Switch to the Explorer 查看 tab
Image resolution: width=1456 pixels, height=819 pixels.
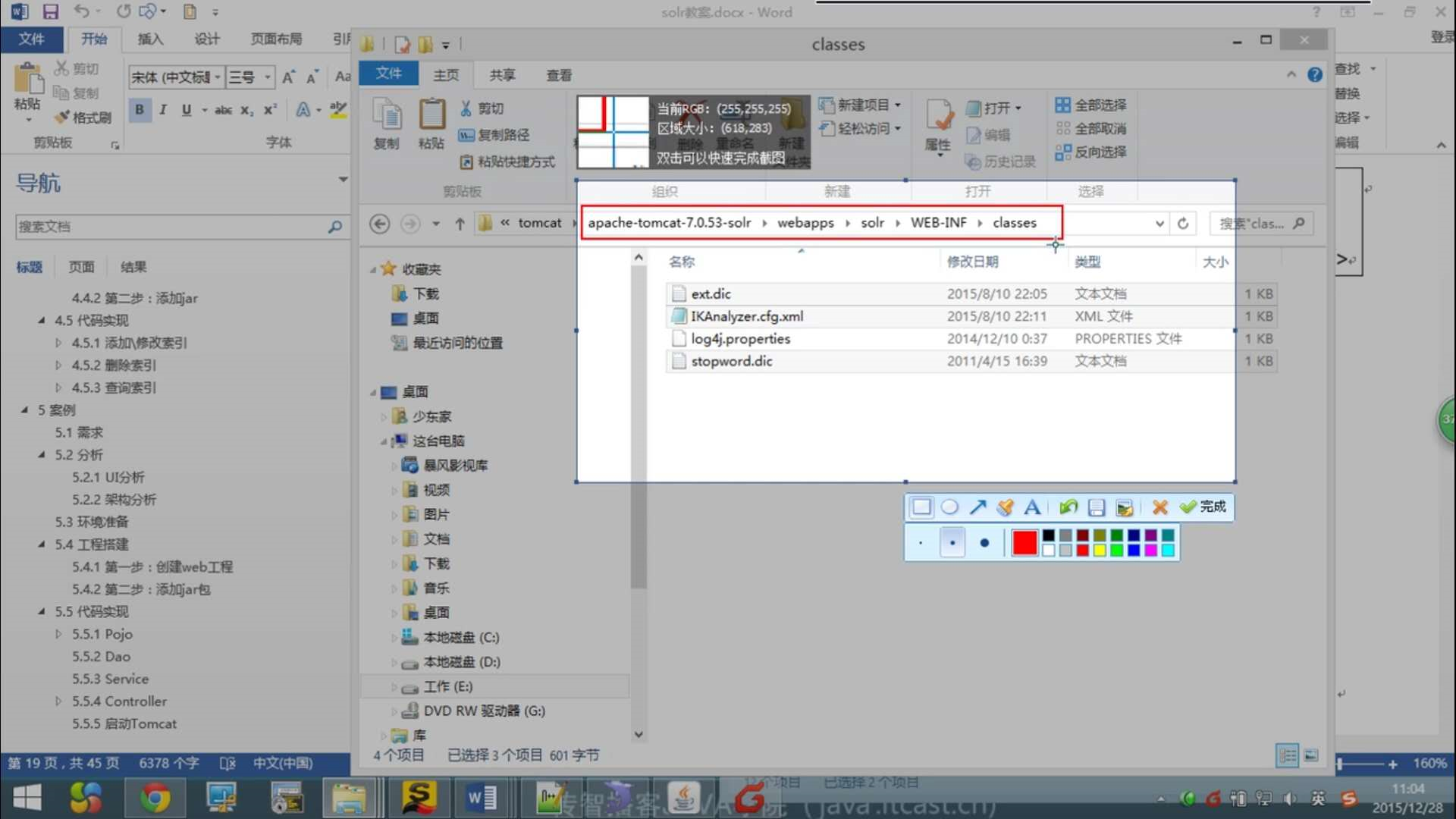(x=559, y=75)
